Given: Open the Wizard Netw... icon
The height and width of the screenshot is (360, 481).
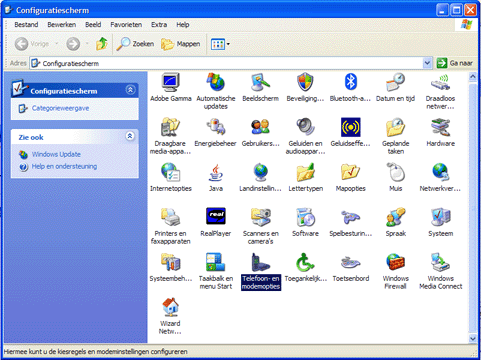Looking at the screenshot, I should 171,307.
